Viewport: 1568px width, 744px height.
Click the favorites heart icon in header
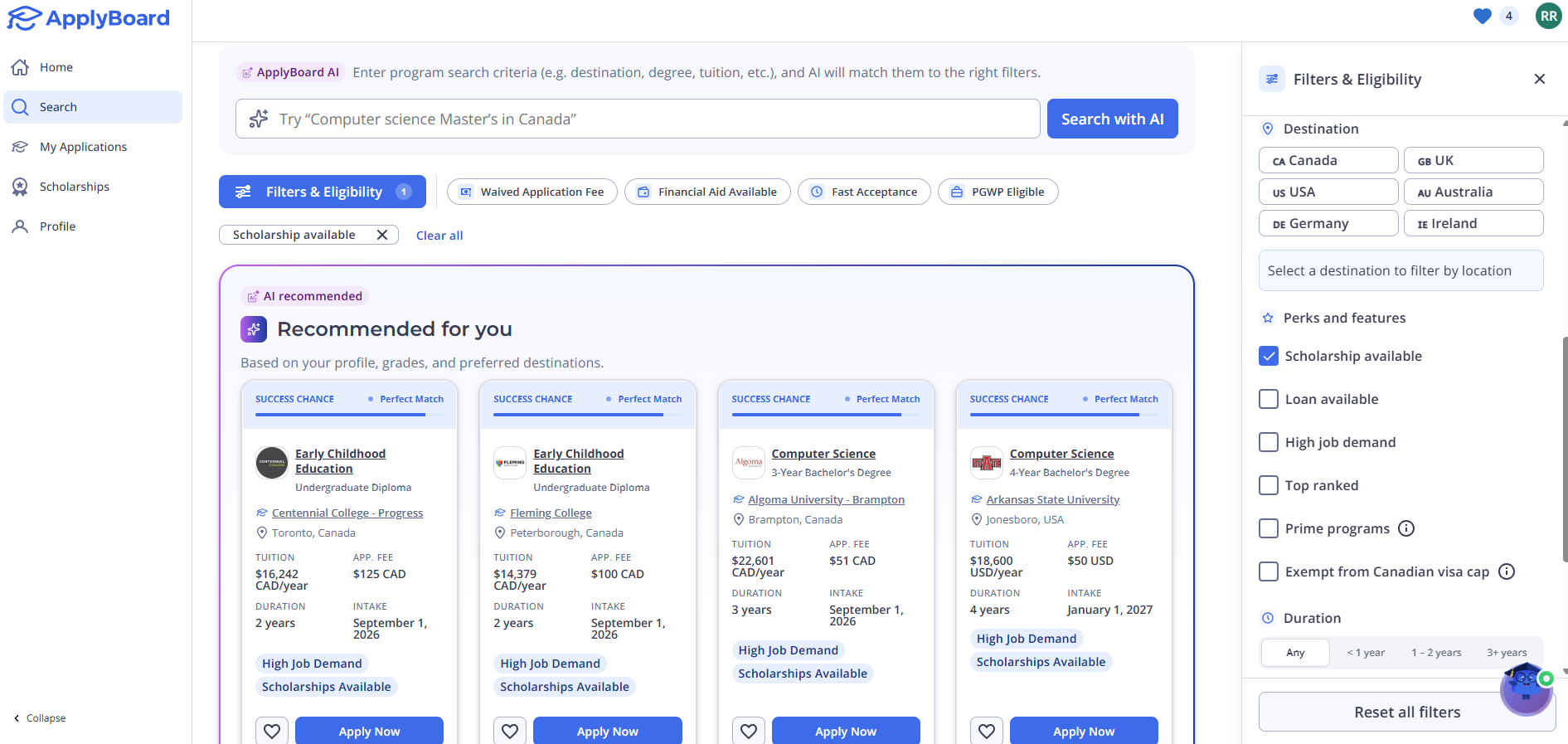click(1483, 16)
